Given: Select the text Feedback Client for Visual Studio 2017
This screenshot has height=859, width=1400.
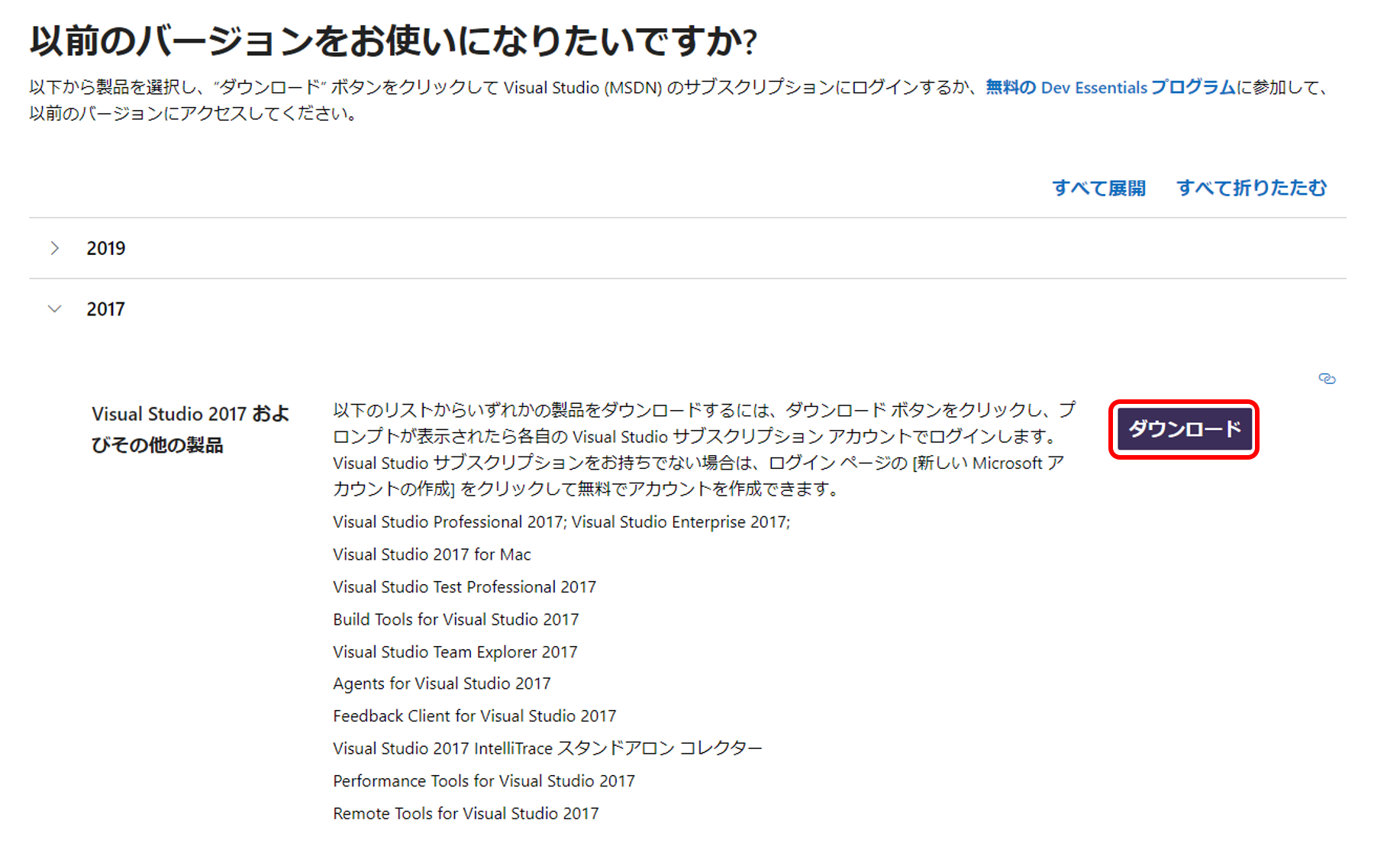Looking at the screenshot, I should pyautogui.click(x=474, y=716).
